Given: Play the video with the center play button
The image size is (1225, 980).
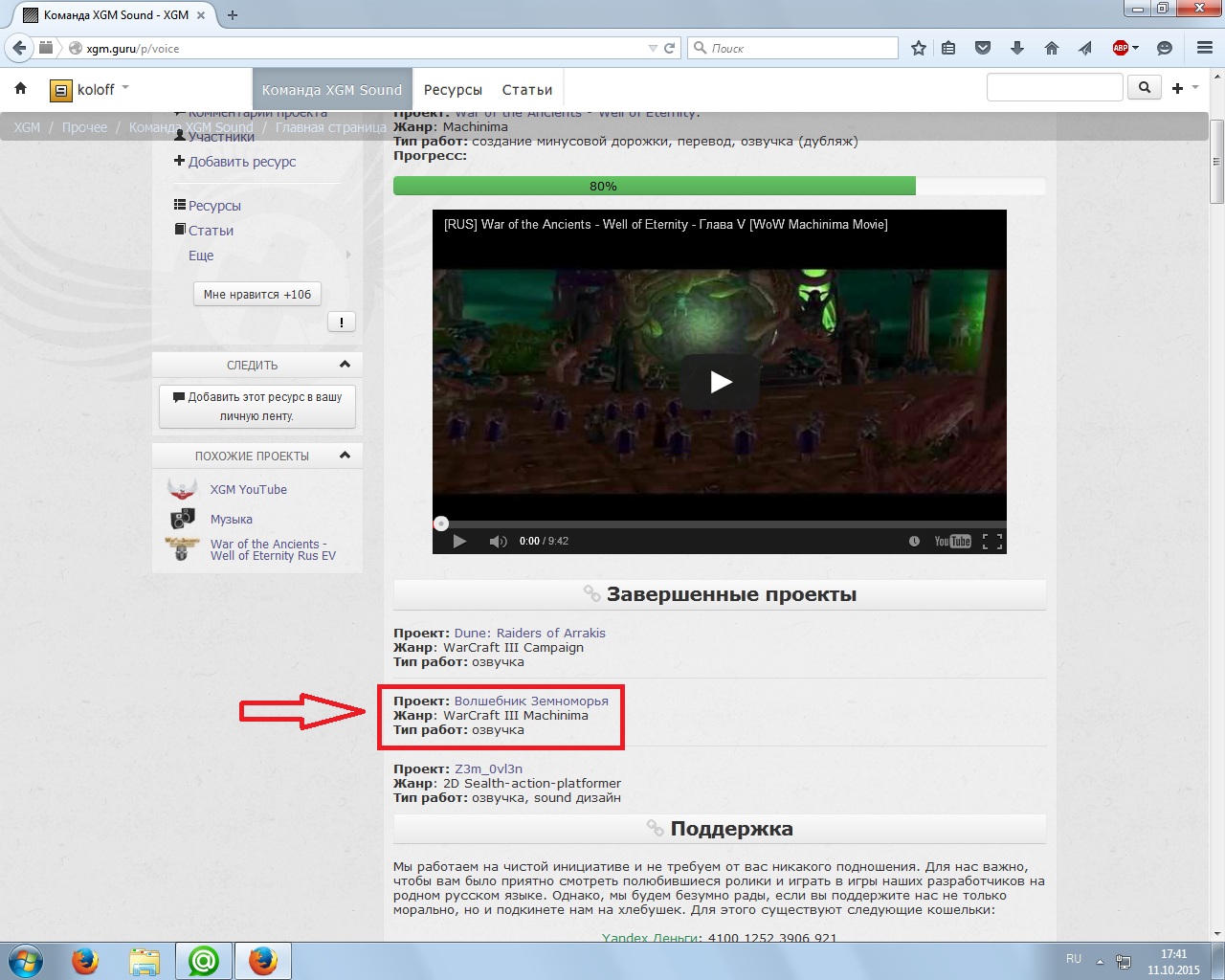Looking at the screenshot, I should click(x=720, y=382).
